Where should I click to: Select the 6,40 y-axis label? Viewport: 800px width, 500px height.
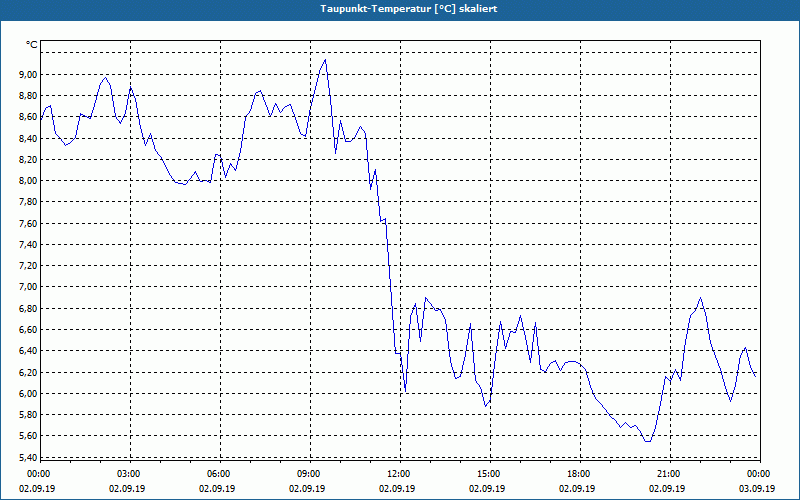point(27,351)
